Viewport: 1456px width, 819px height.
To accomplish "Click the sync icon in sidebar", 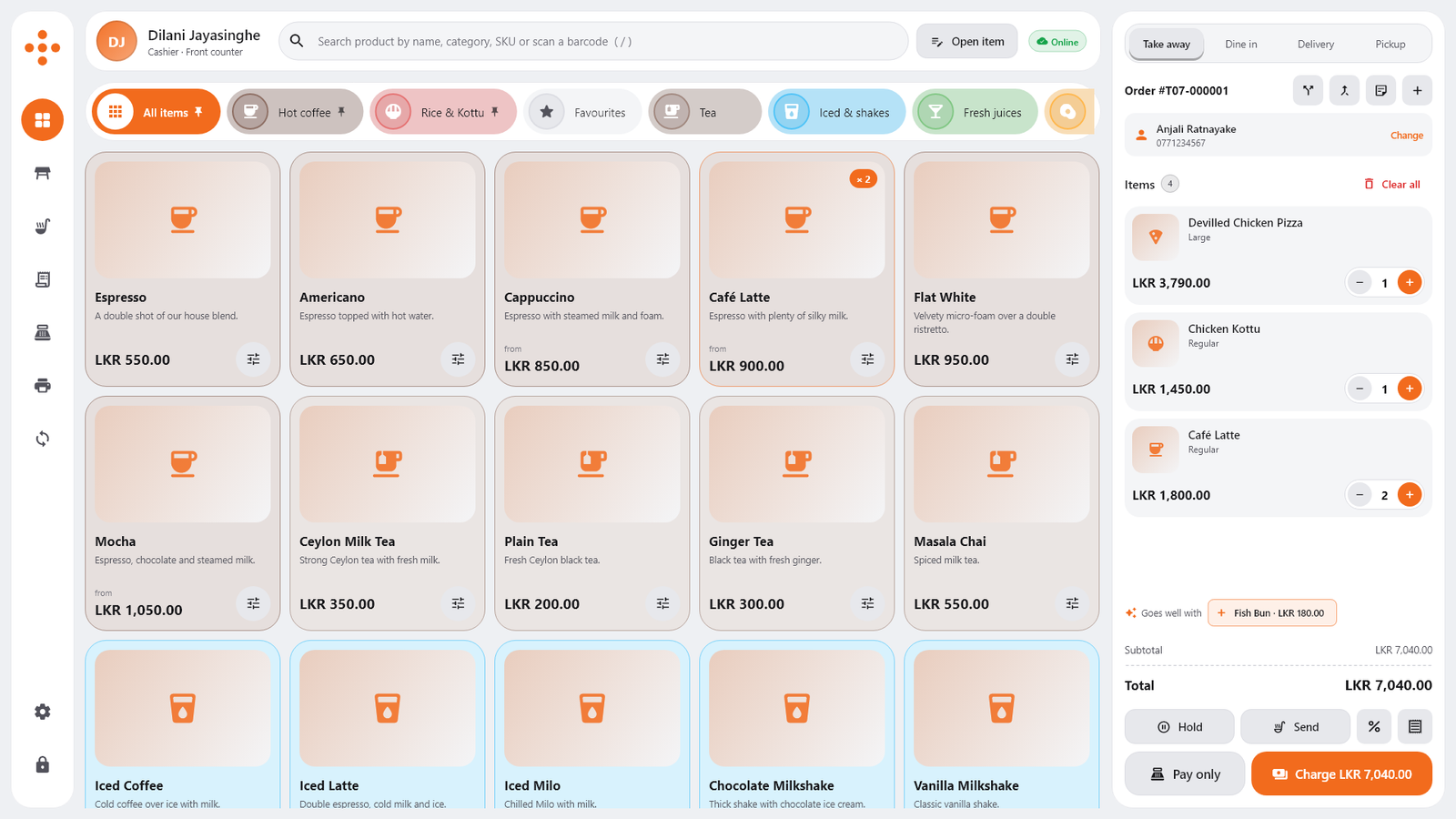I will pos(42,439).
